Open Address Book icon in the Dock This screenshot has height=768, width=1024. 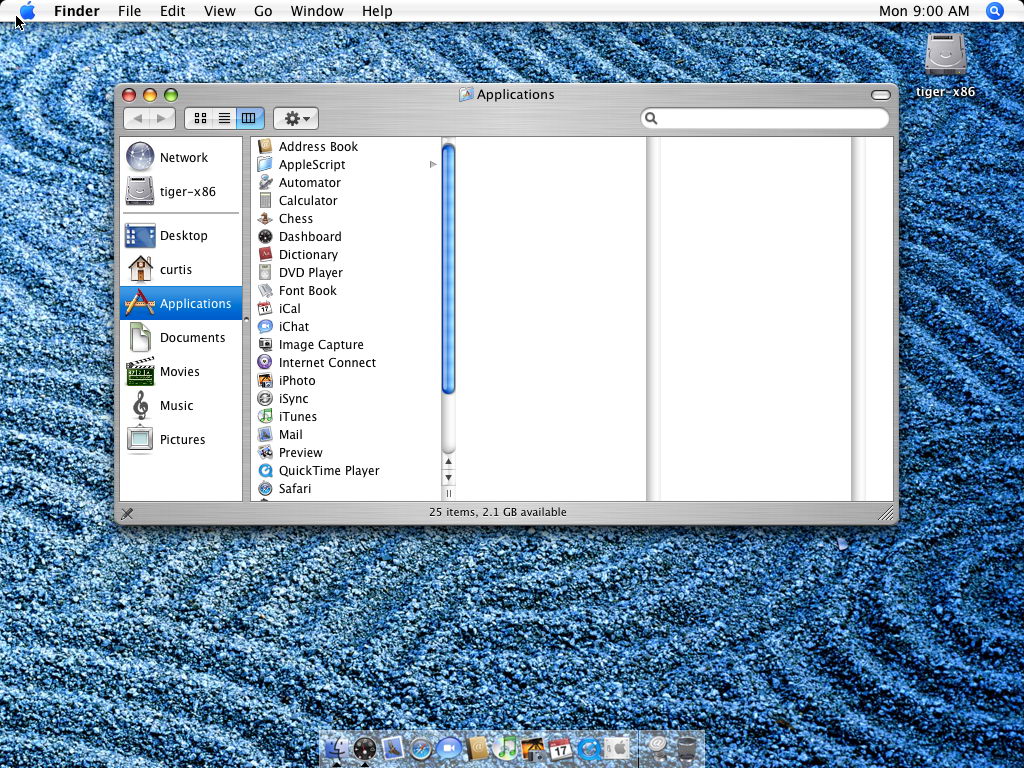(x=477, y=748)
